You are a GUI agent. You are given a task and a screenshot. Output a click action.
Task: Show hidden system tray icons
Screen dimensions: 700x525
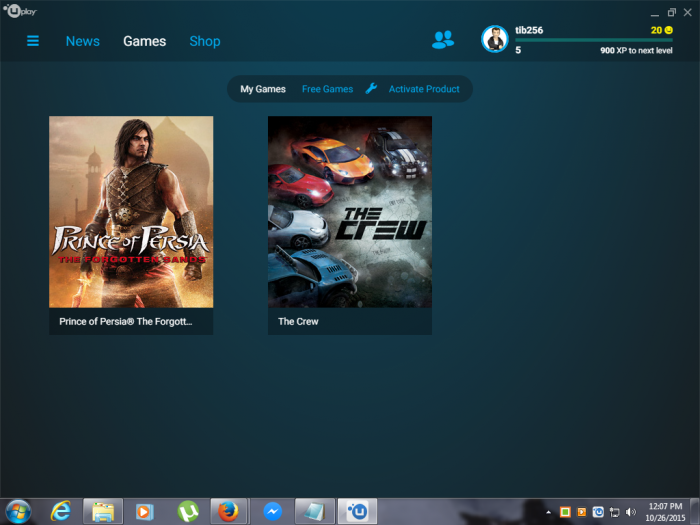548,512
